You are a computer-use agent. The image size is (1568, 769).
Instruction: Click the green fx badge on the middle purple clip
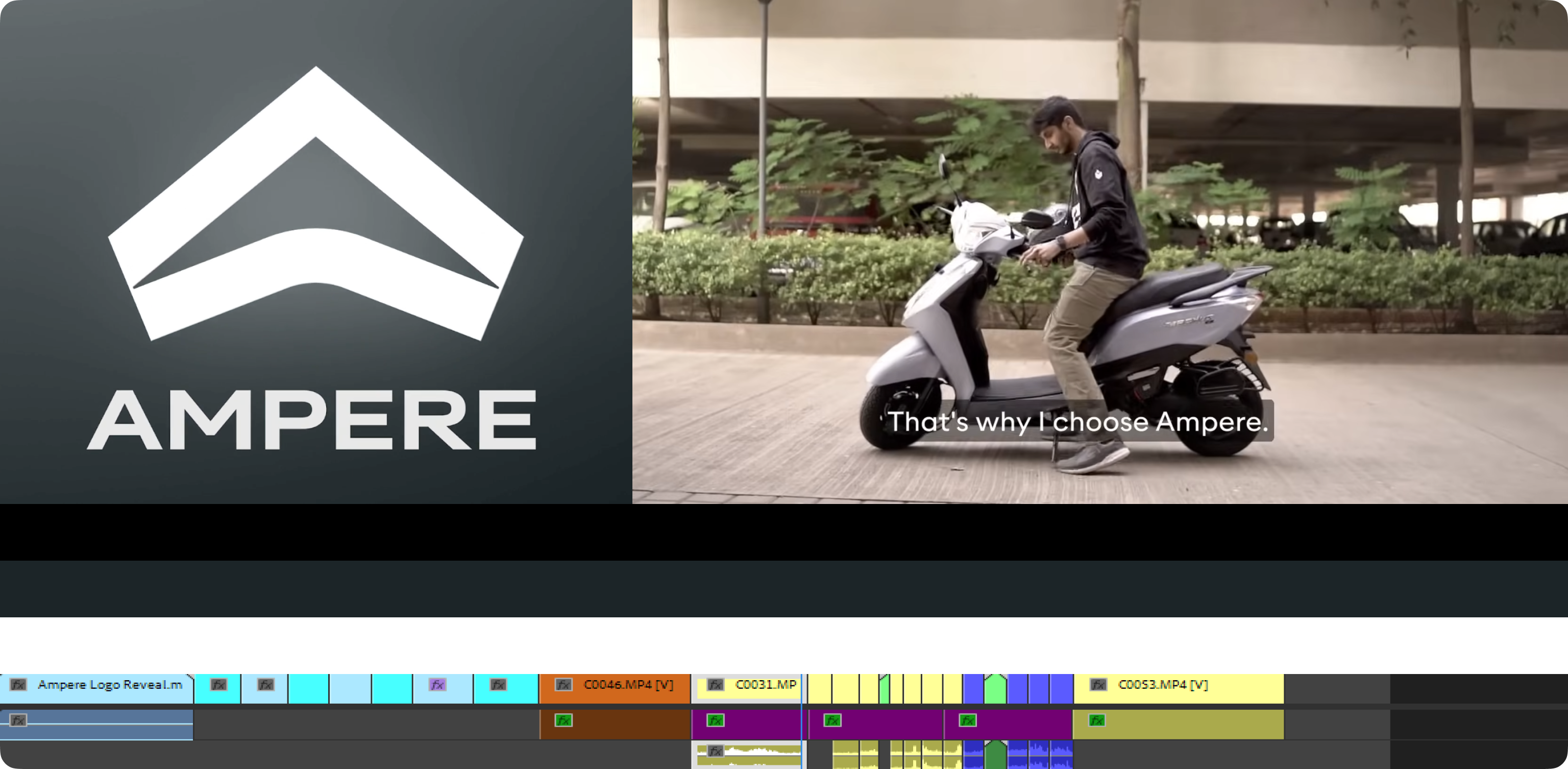click(832, 720)
